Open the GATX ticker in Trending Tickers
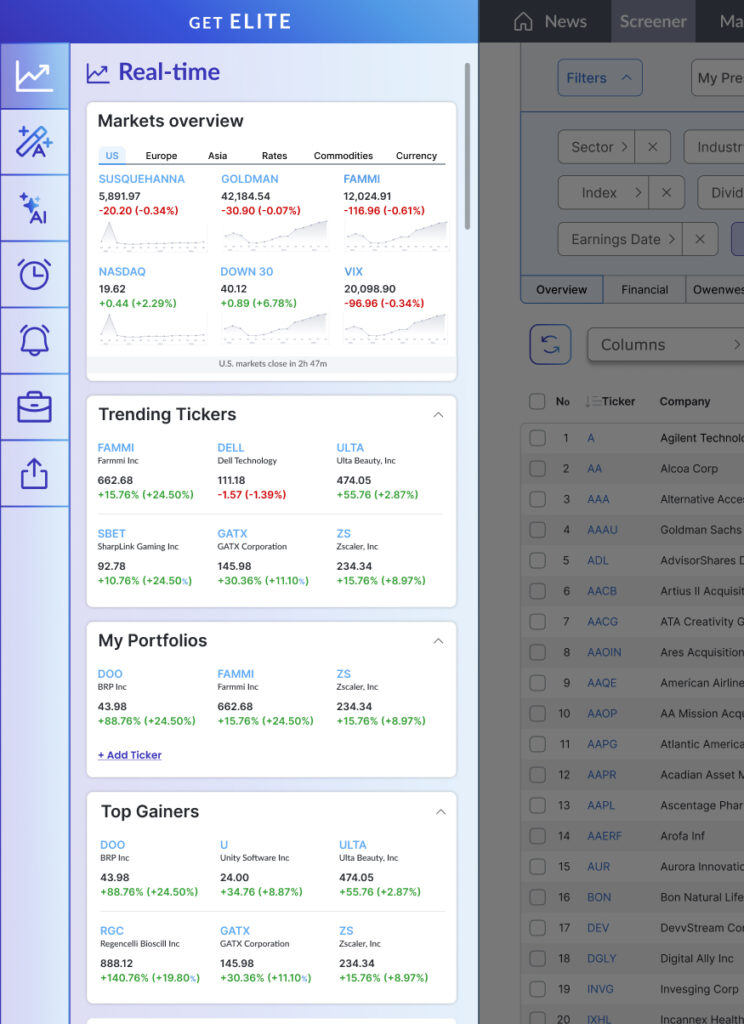744x1024 pixels. 233,534
